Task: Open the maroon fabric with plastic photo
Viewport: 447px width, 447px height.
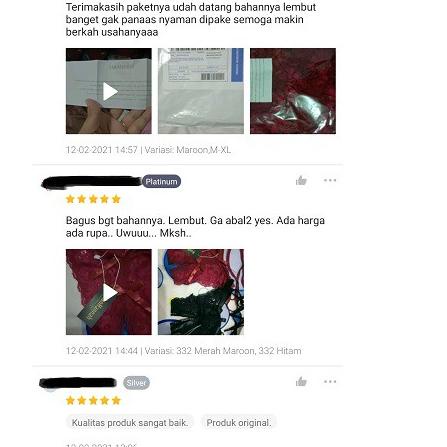Action: click(293, 91)
